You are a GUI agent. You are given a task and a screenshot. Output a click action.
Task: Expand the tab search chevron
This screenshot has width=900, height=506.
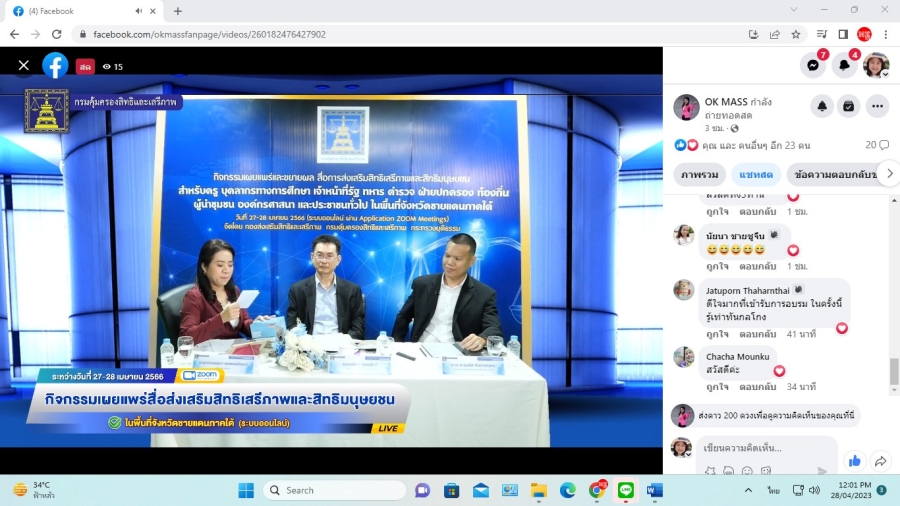794,10
